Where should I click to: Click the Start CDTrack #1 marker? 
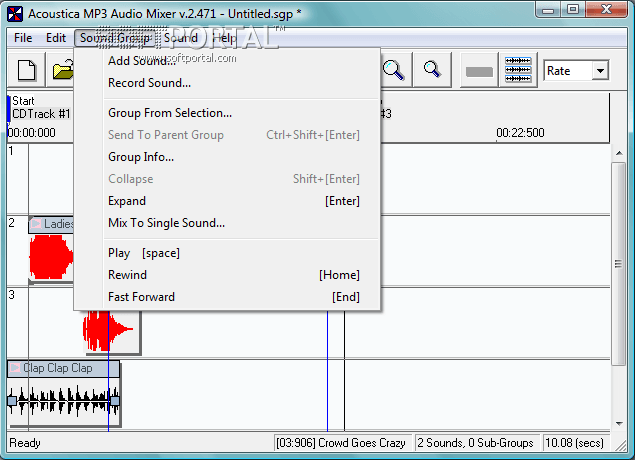click(41, 107)
